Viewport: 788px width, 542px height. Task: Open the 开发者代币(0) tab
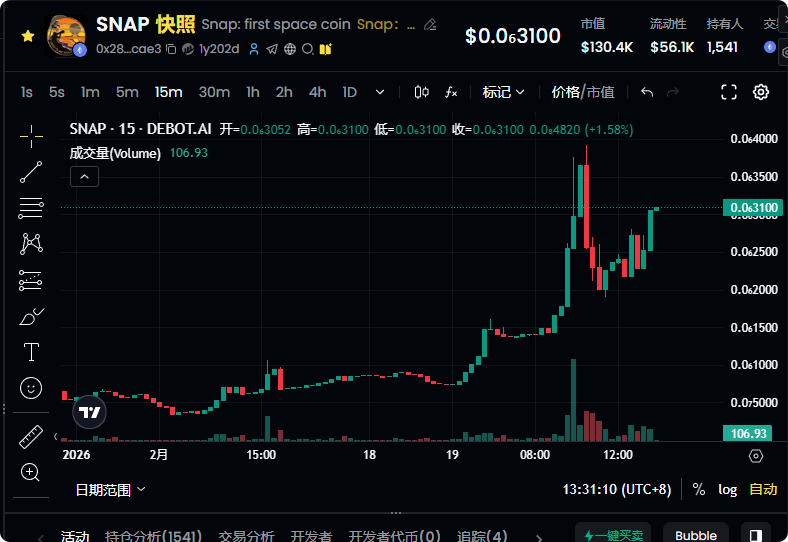tap(395, 536)
